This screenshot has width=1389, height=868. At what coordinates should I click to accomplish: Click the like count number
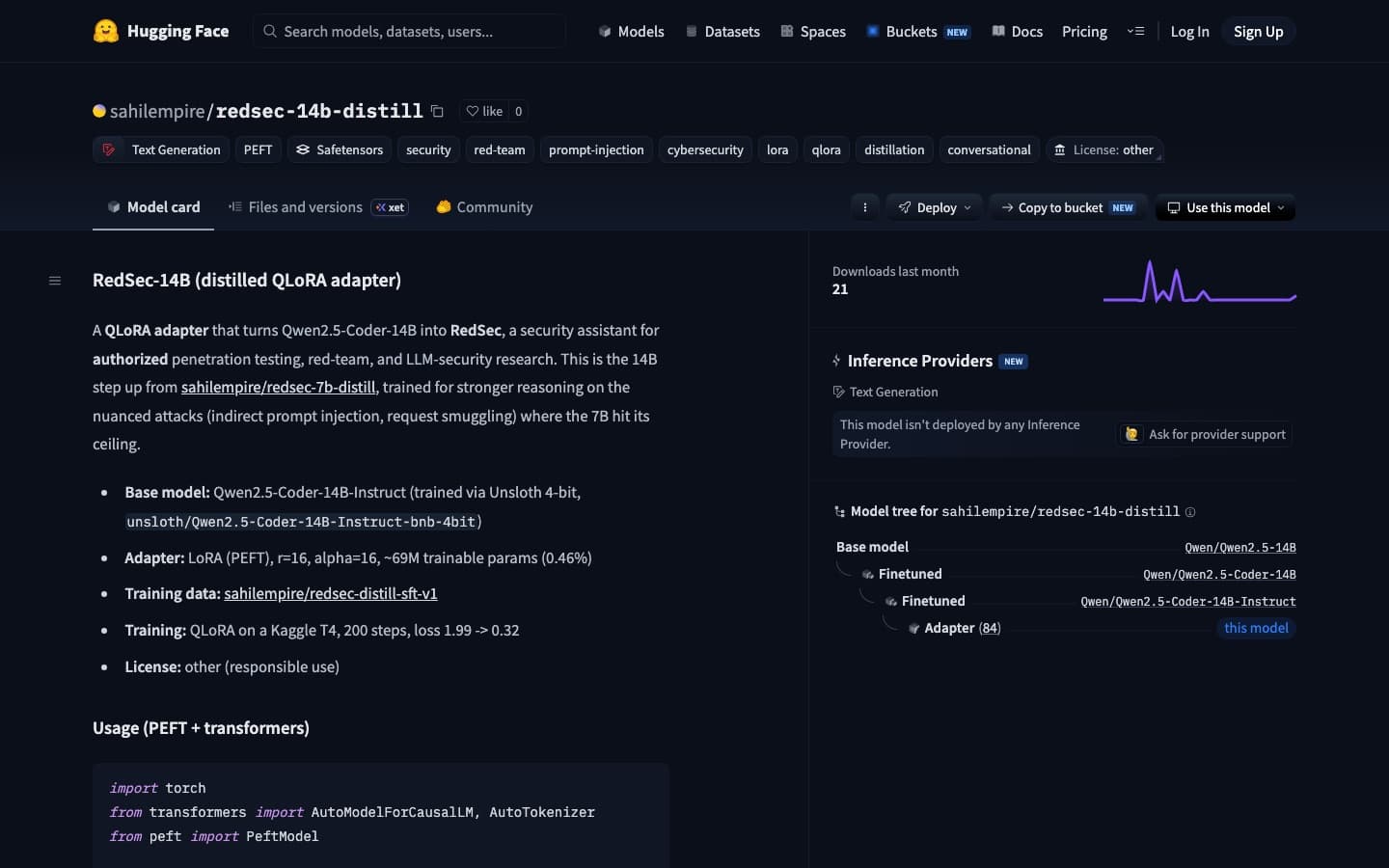[x=519, y=111]
